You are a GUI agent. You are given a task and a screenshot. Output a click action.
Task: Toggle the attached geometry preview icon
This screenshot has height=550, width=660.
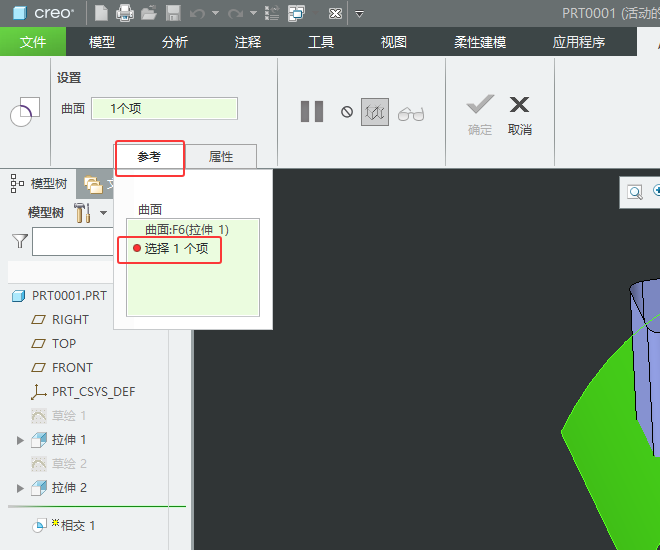pos(375,112)
